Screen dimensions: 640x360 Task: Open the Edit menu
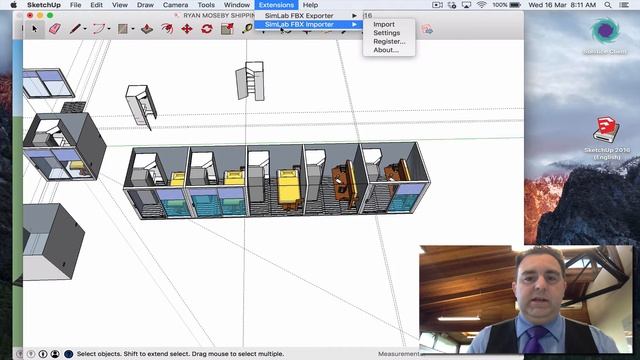(96, 5)
